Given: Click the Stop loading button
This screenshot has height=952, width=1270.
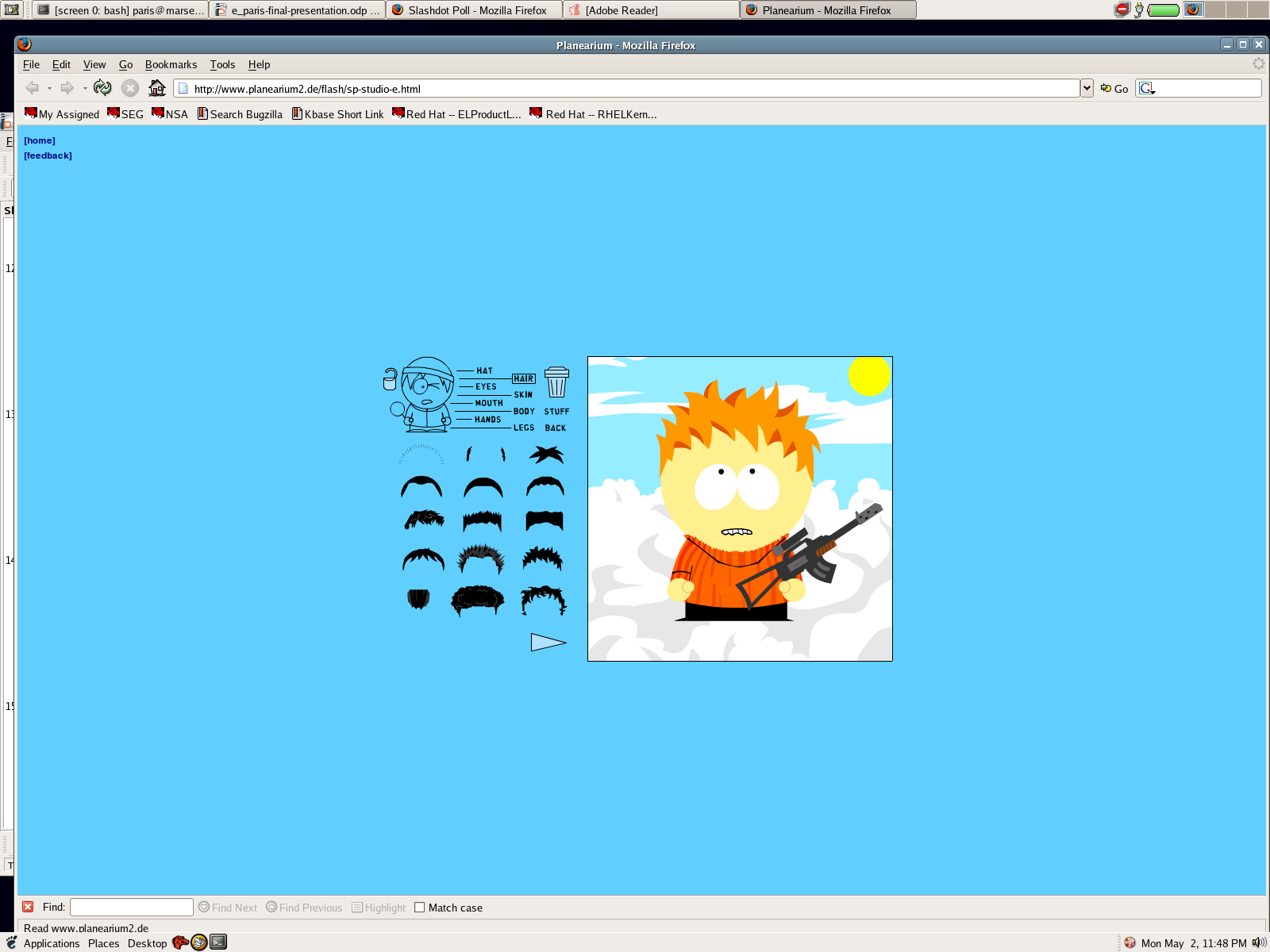Looking at the screenshot, I should pyautogui.click(x=130, y=88).
